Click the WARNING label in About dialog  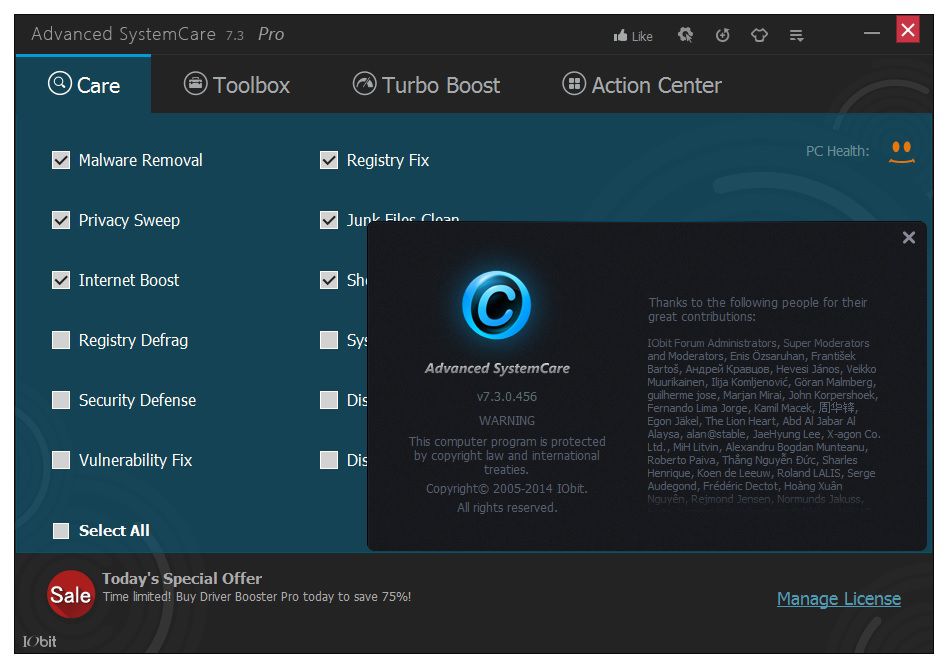(507, 420)
